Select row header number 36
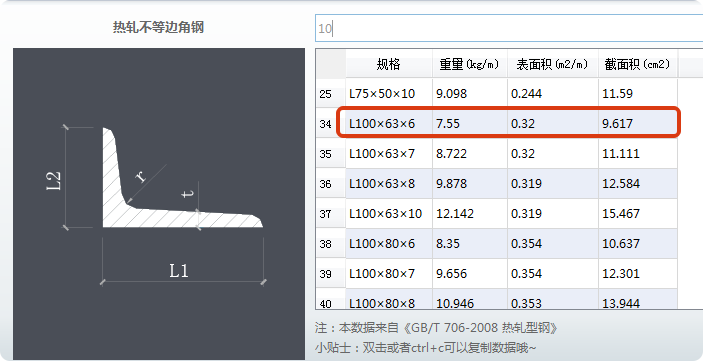Screen dimensions: 703x361 coord(330,184)
